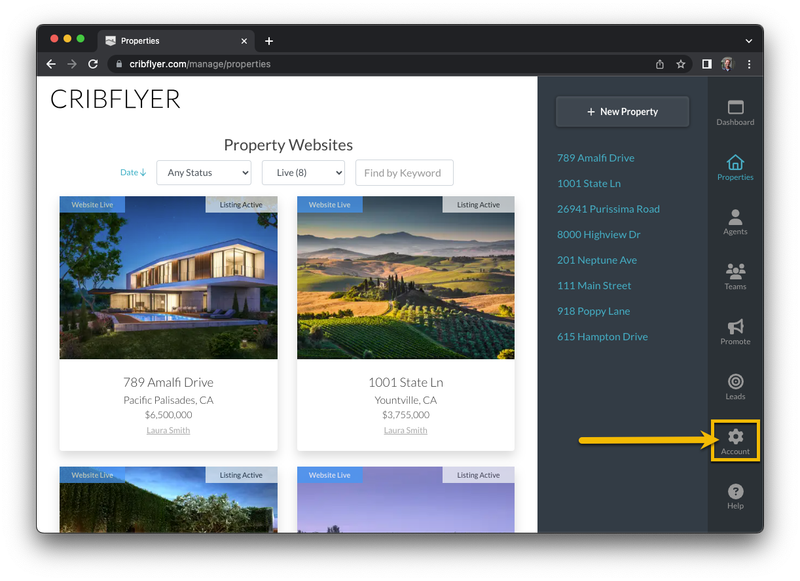800x581 pixels.
Task: Open 111 Main Street listing
Action: point(594,286)
